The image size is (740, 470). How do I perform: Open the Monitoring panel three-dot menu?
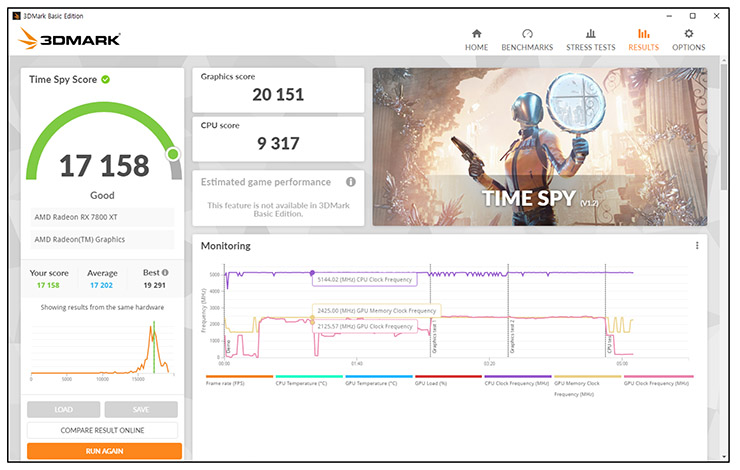(697, 246)
